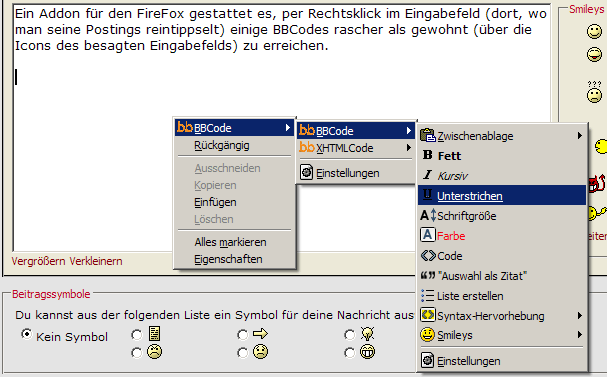This screenshot has height=377, width=607.
Task: Open Einstellungen gear icon in BBCode submenu
Action: (307, 172)
